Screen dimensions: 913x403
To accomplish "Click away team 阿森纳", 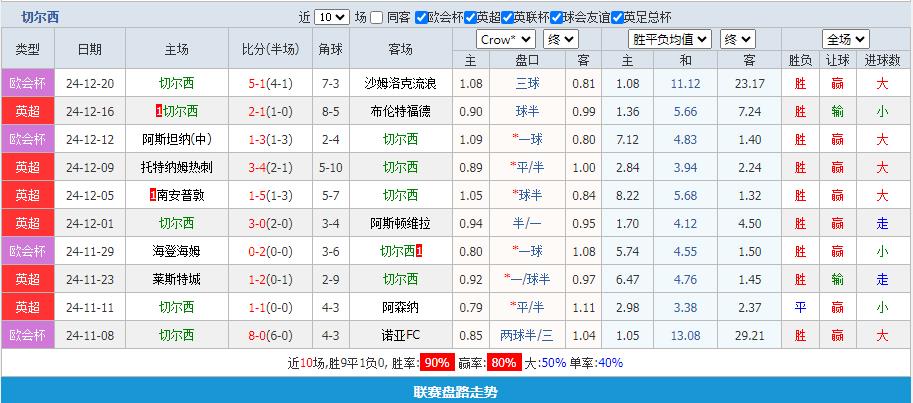I will [x=401, y=307].
